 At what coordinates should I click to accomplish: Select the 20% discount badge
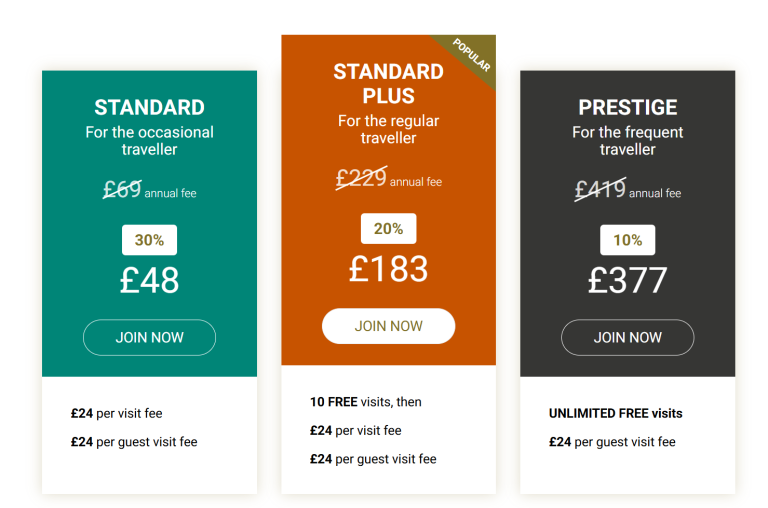click(x=388, y=229)
